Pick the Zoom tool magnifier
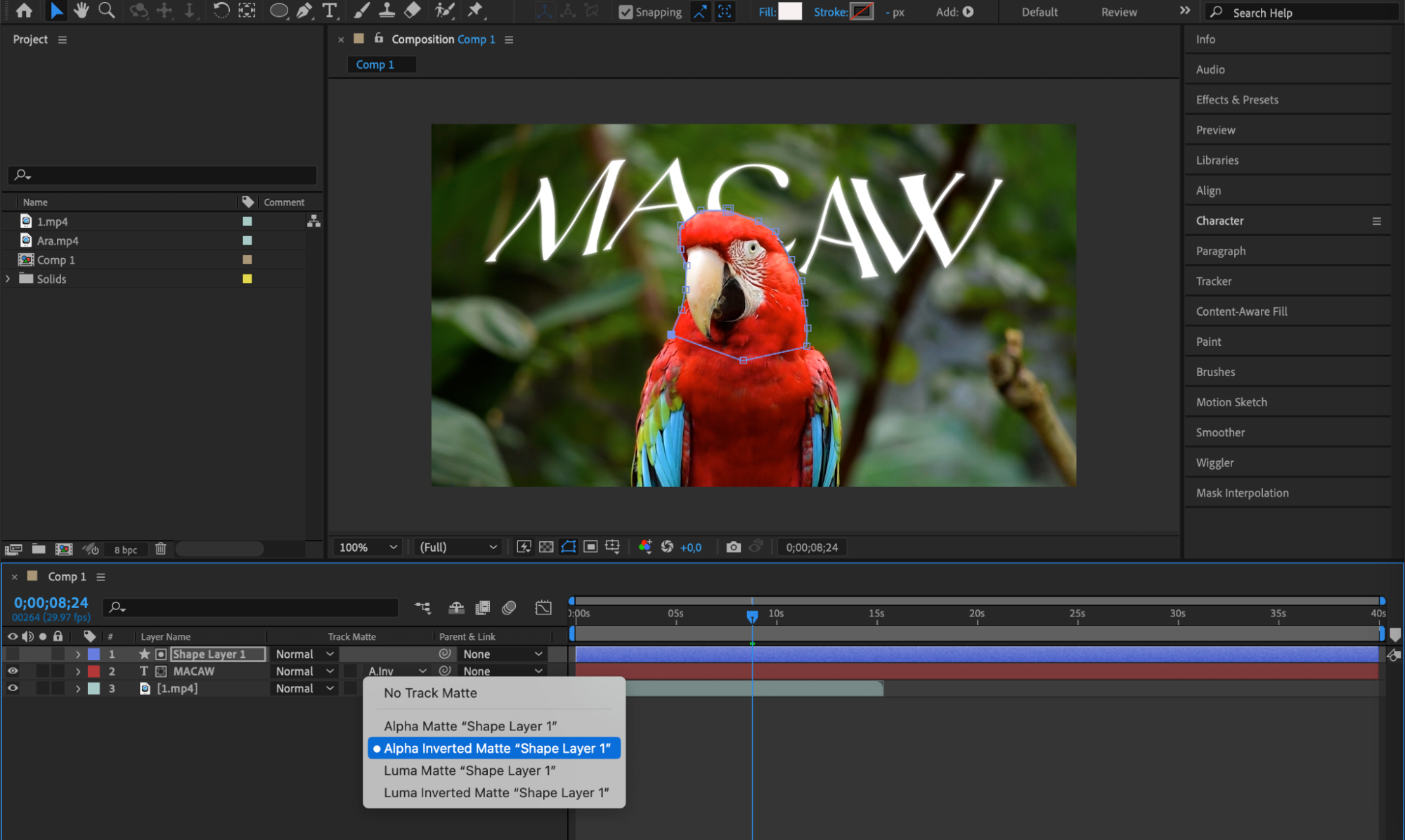This screenshot has height=840, width=1405. point(107,11)
